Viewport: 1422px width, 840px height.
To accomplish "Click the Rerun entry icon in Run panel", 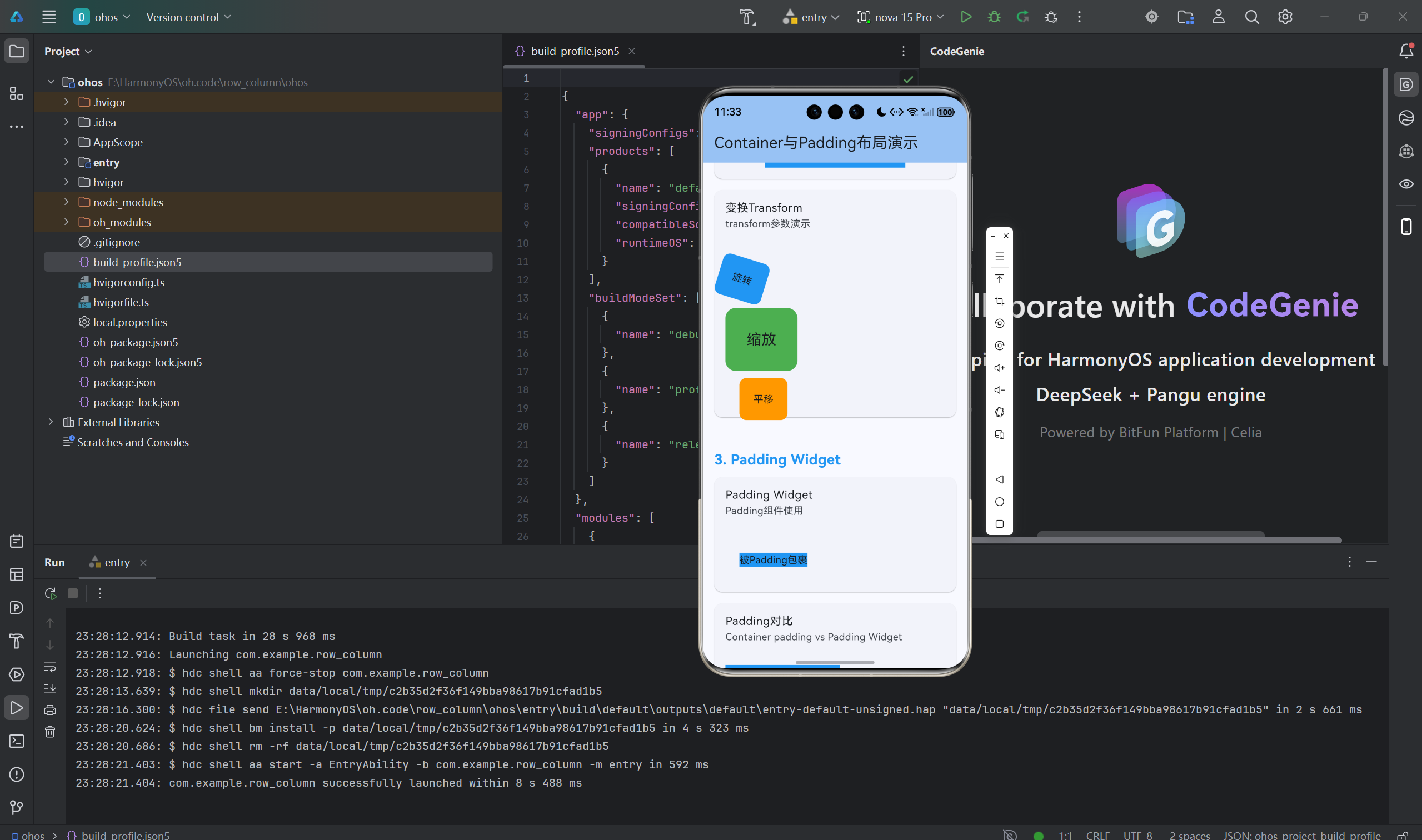I will pos(51,593).
